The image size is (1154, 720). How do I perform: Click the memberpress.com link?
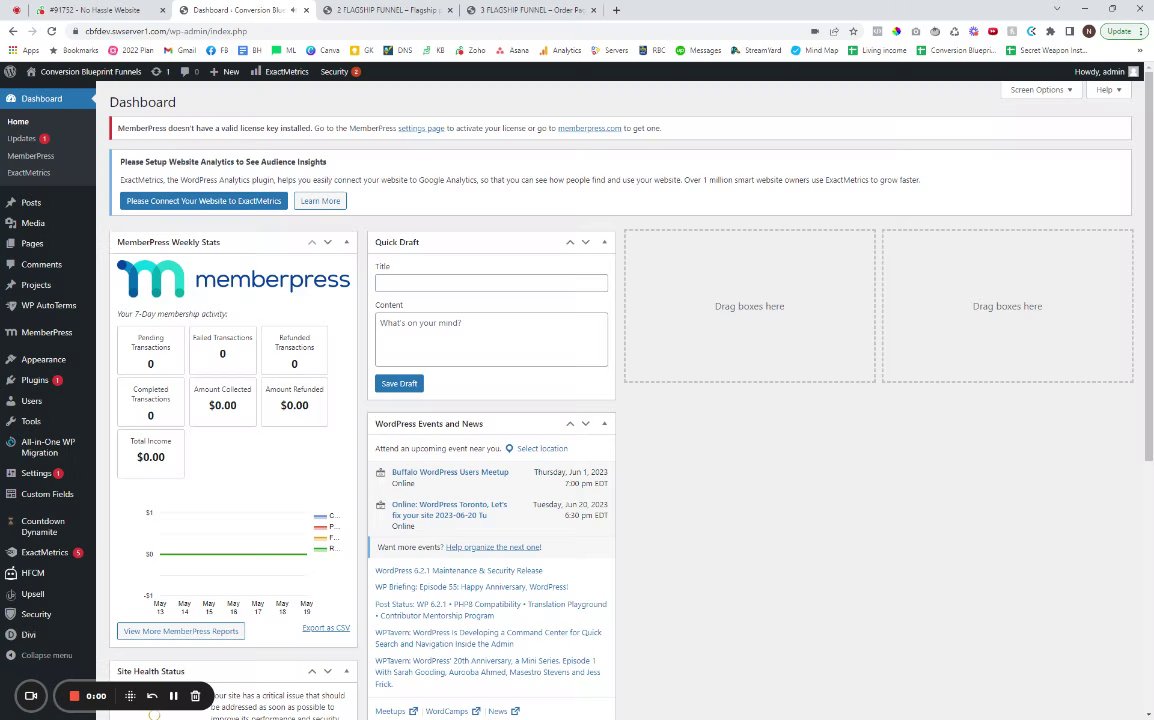click(590, 128)
